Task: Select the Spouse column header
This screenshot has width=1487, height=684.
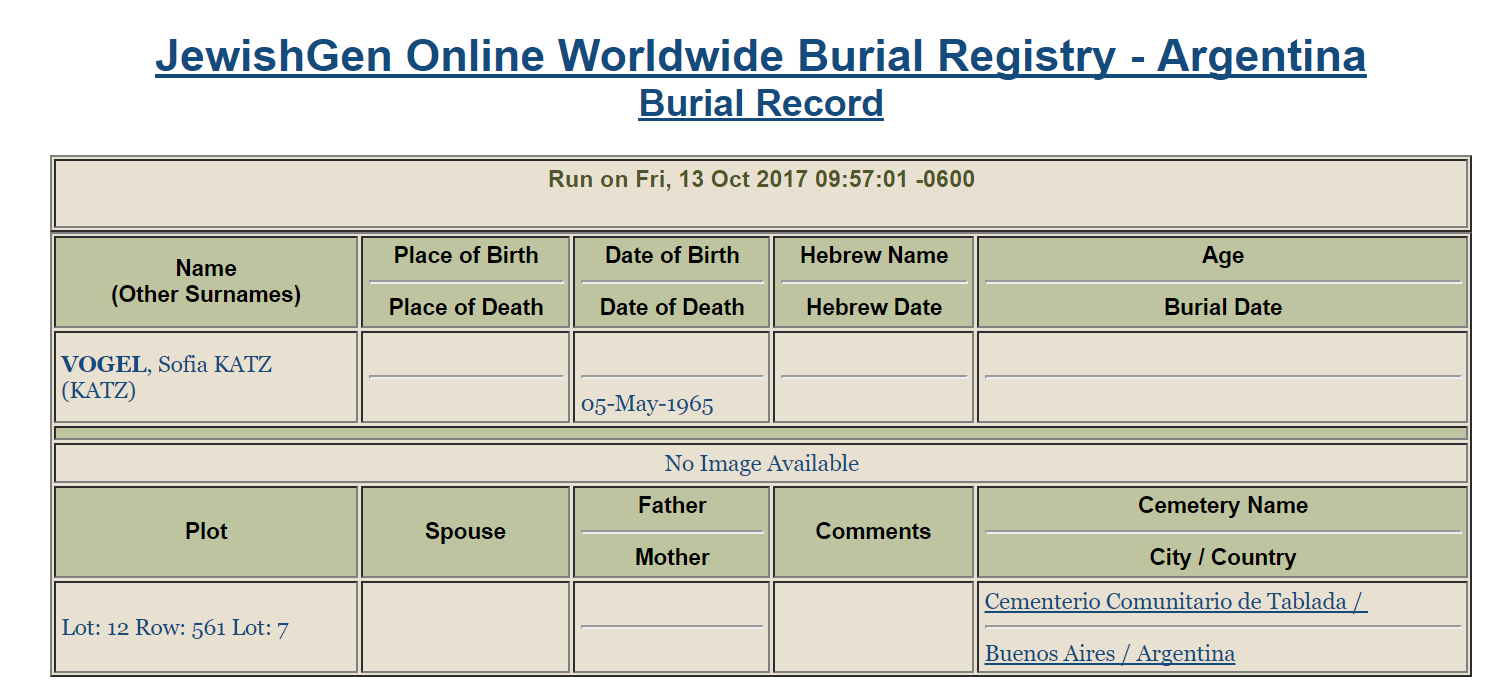Action: [x=465, y=532]
